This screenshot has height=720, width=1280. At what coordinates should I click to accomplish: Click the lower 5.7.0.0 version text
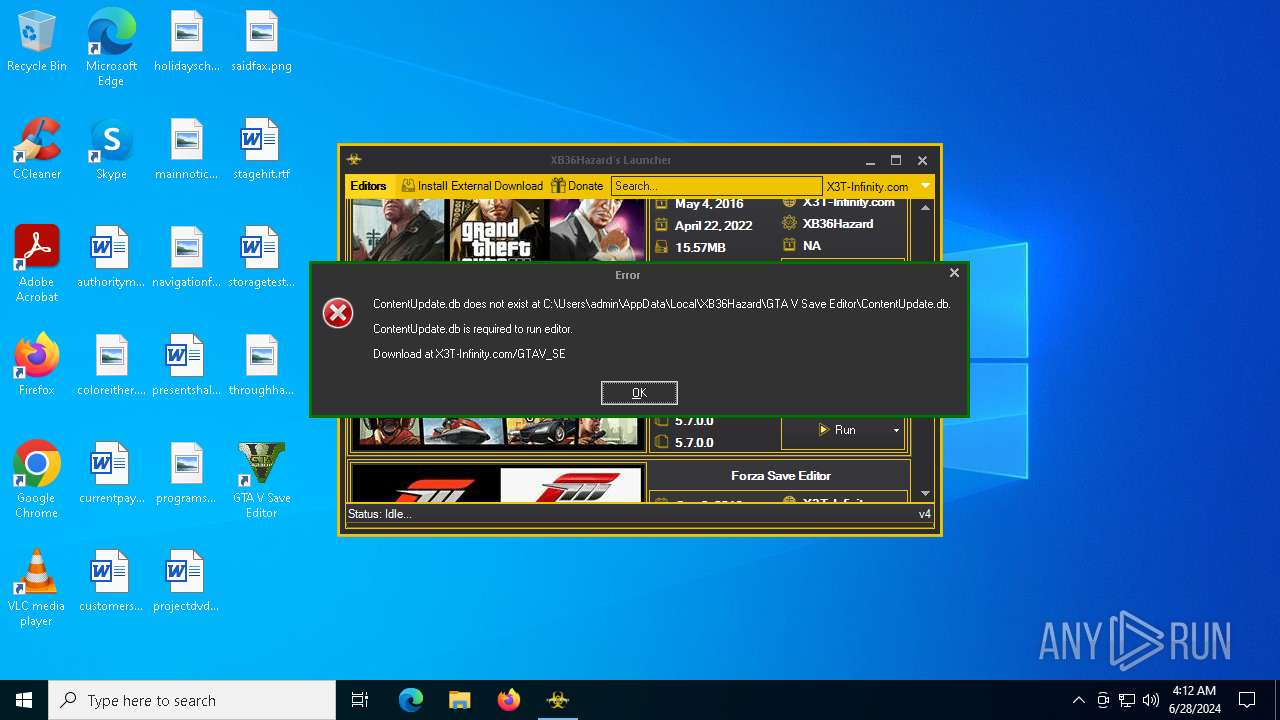(694, 442)
